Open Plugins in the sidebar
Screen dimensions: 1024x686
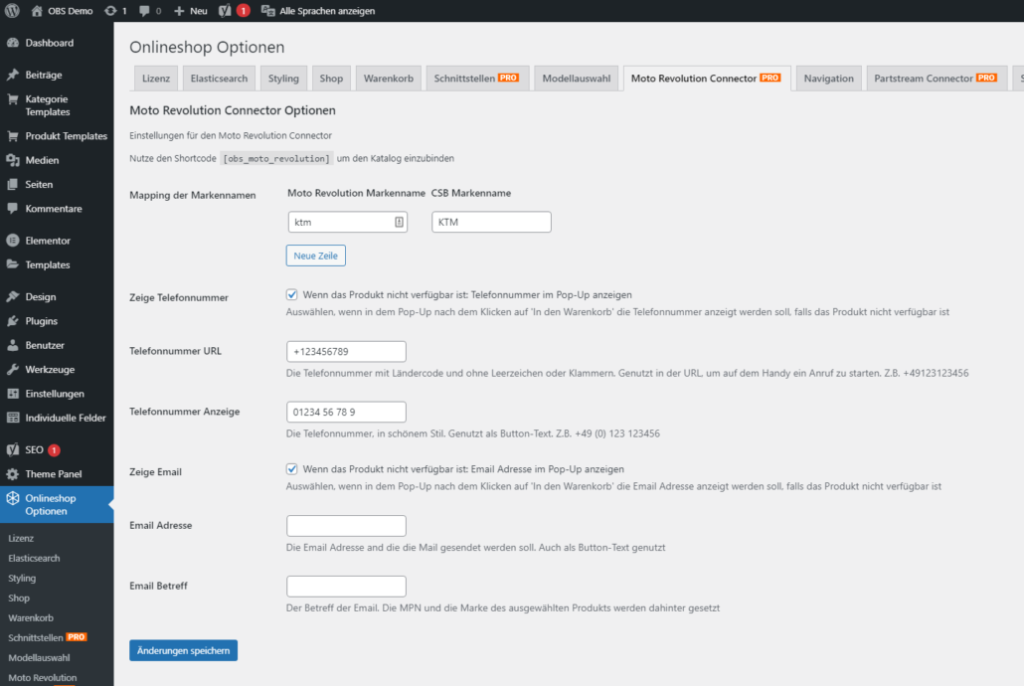(x=41, y=321)
